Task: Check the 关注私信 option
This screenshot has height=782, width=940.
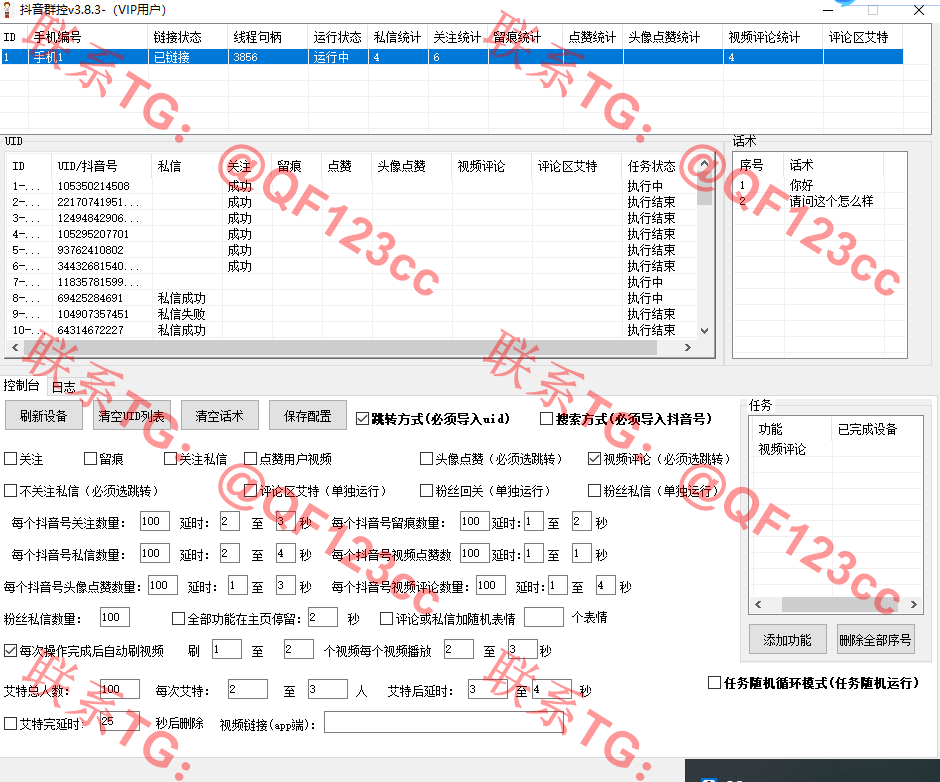Action: click(x=170, y=459)
